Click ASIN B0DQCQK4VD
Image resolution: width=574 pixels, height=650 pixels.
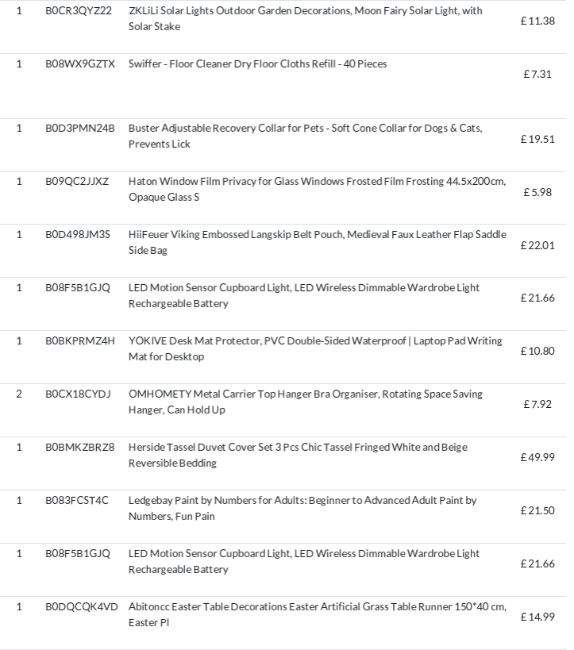(x=81, y=606)
